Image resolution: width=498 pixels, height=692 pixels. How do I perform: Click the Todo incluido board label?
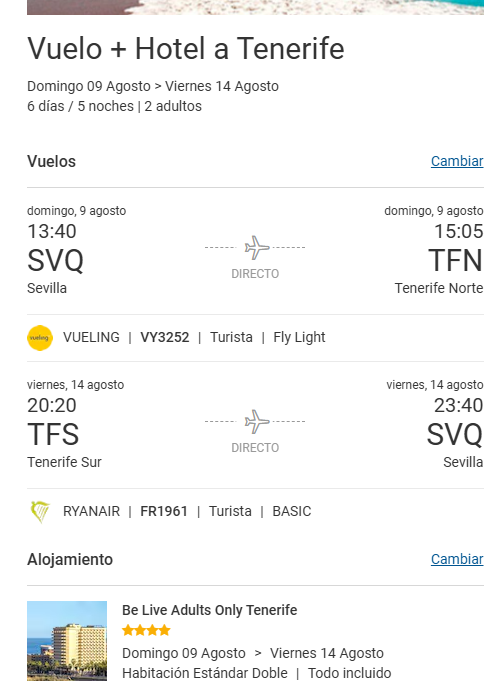pyautogui.click(x=349, y=673)
